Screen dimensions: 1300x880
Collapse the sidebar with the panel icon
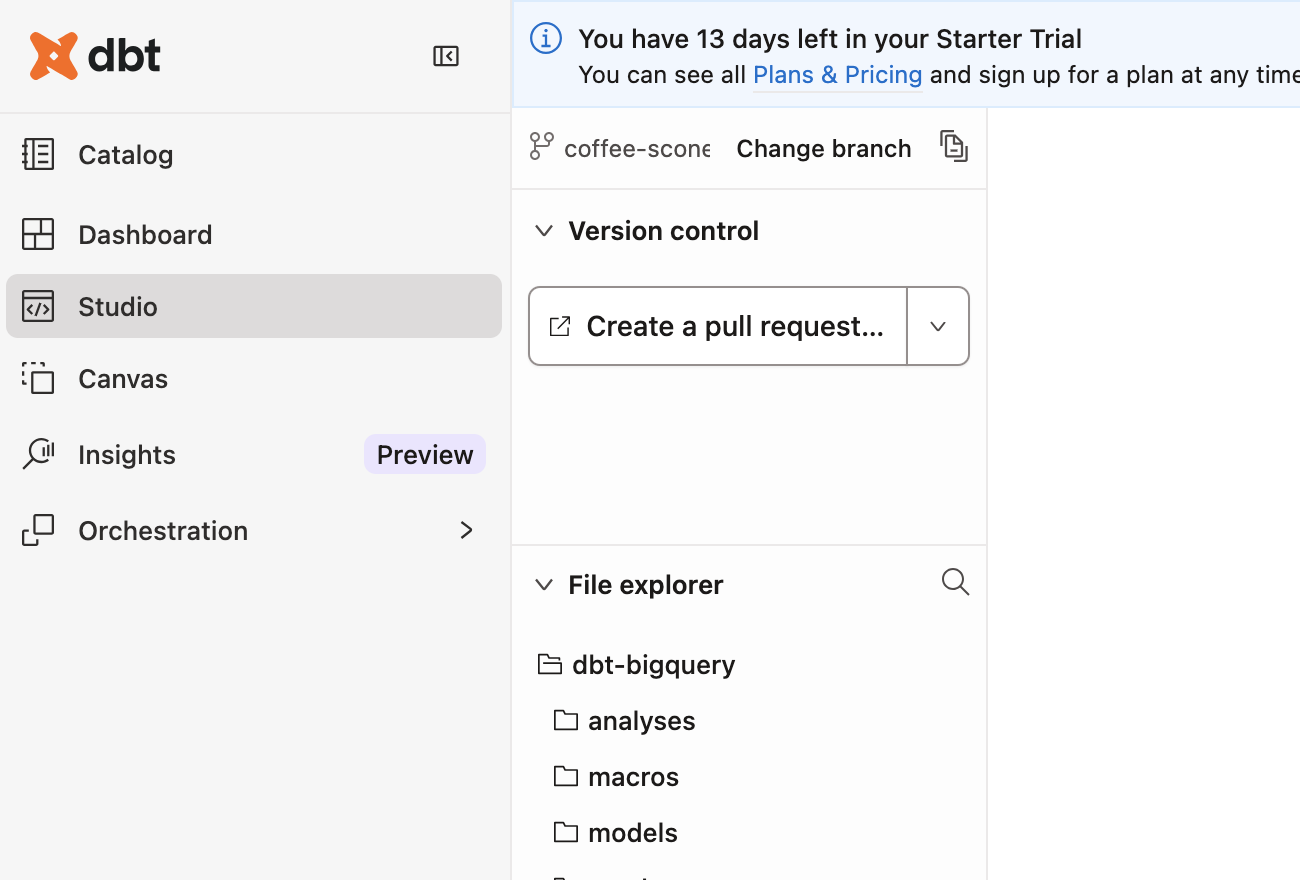click(446, 56)
